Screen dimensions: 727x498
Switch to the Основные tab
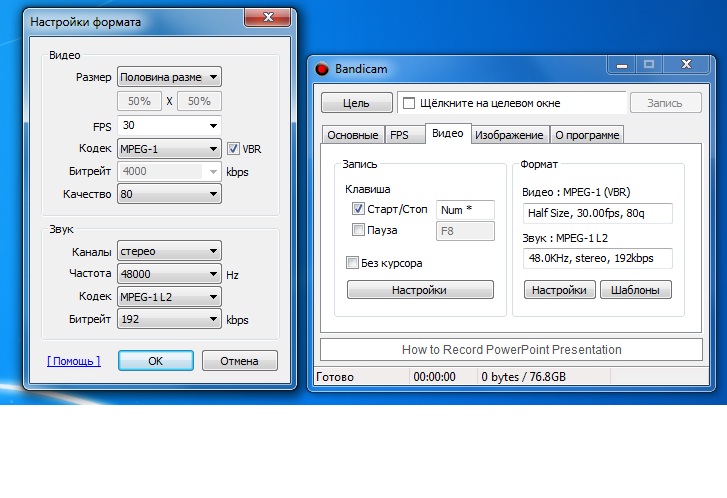point(352,135)
